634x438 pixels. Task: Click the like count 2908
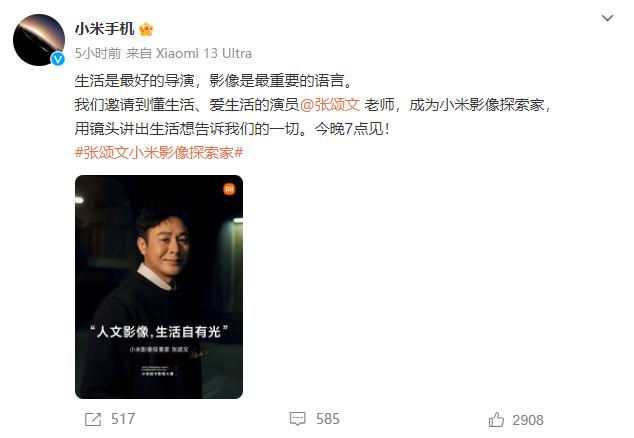click(x=528, y=420)
